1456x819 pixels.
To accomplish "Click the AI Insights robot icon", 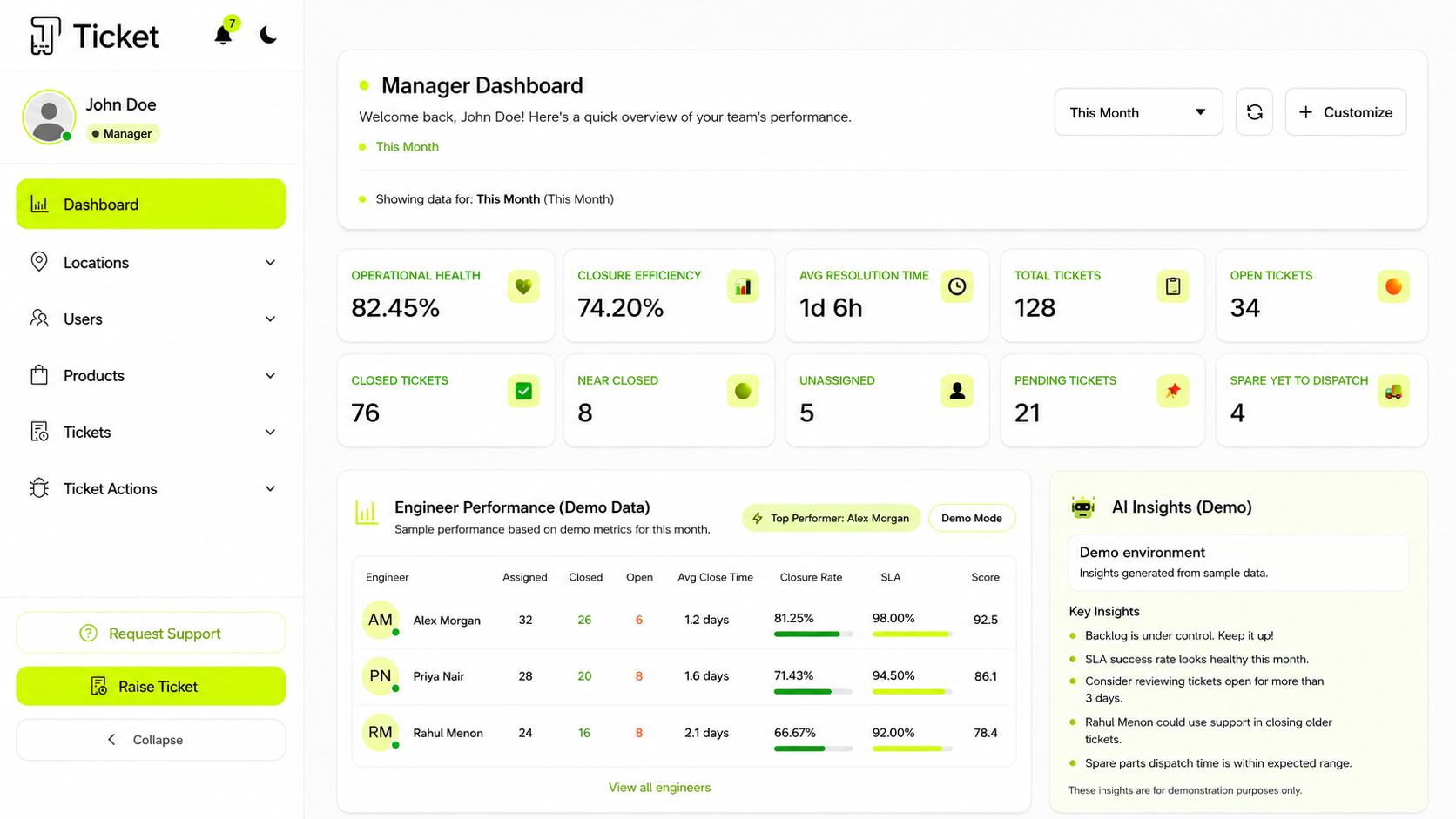I will click(1082, 507).
